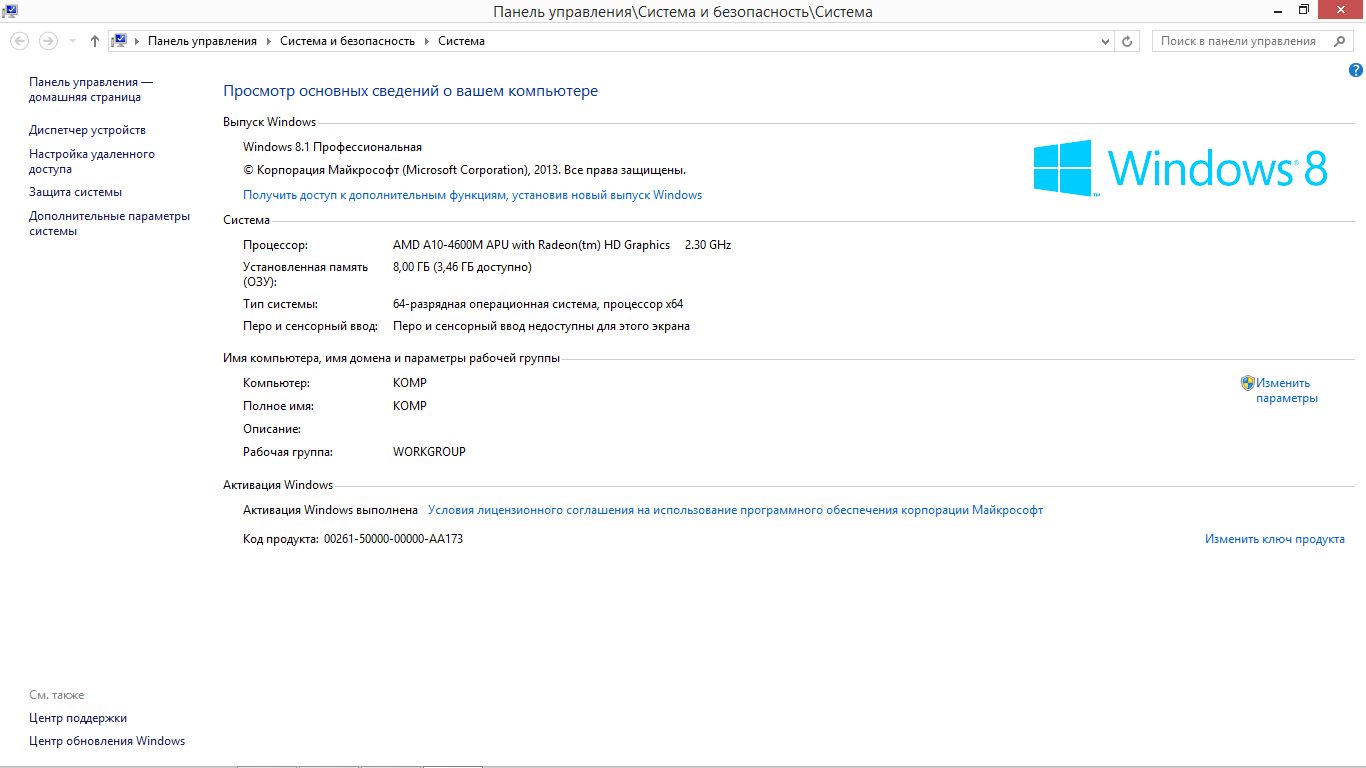Click the computer icon in address bar
This screenshot has height=768, width=1366.
[x=119, y=41]
